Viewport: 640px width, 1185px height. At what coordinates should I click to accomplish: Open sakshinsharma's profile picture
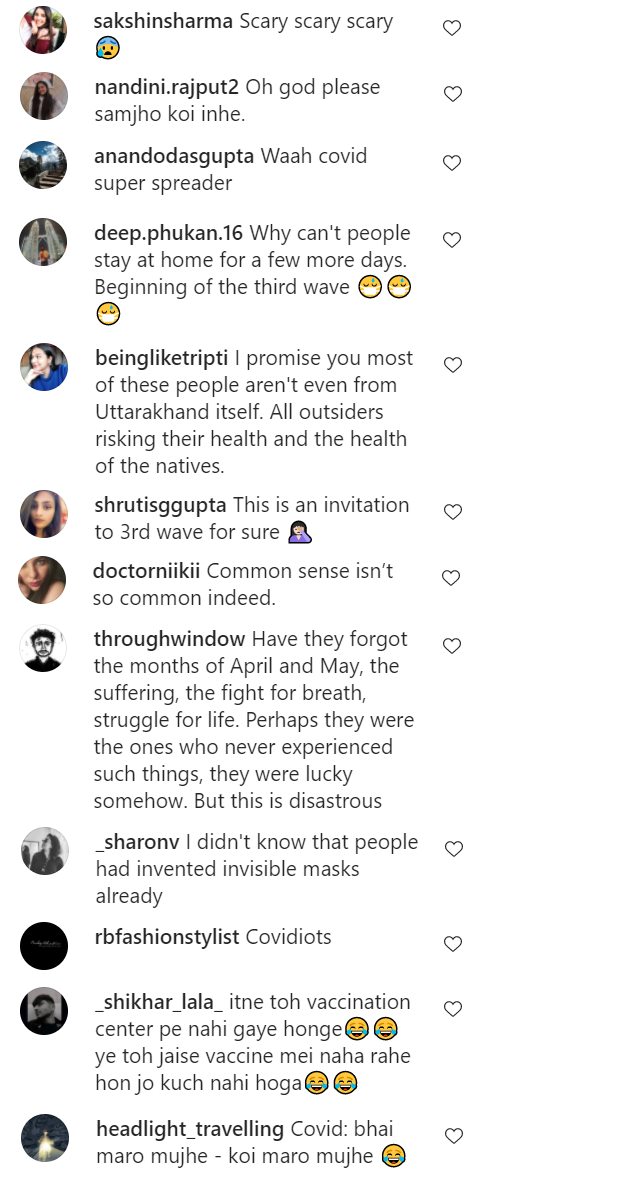click(44, 30)
